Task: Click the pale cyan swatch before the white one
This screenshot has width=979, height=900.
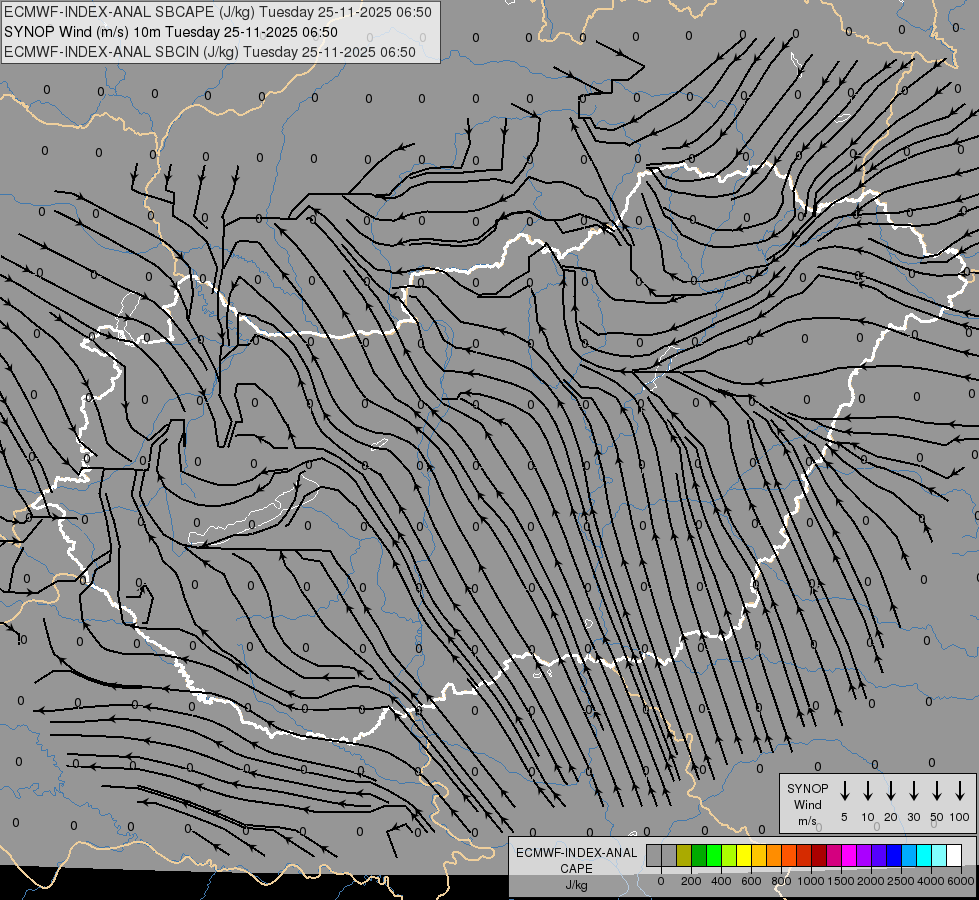Action: pos(939,855)
